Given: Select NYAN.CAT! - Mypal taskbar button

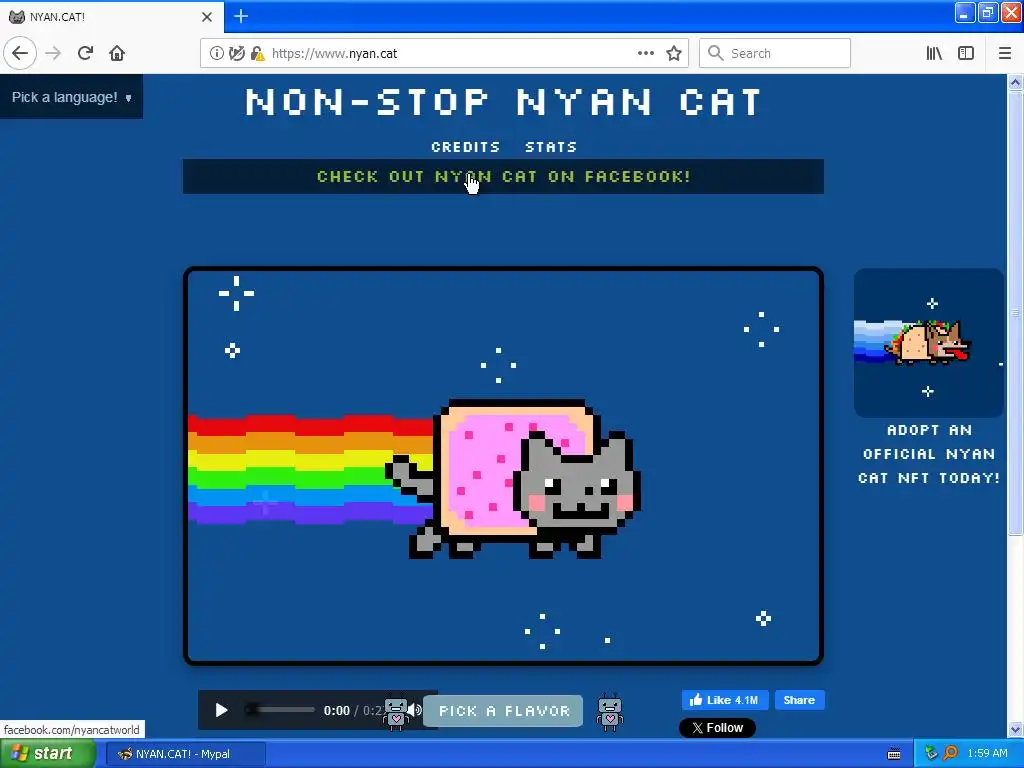Looking at the screenshot, I should (x=185, y=754).
